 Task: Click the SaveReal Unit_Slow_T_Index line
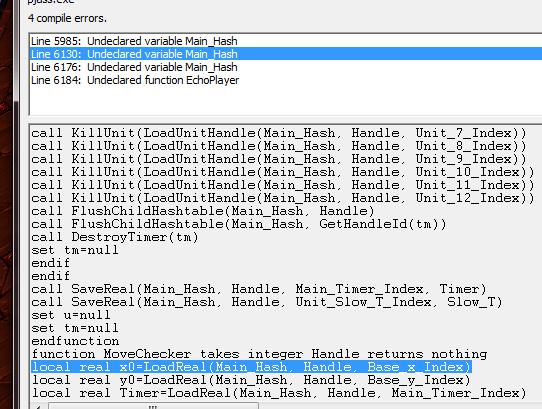(267, 303)
